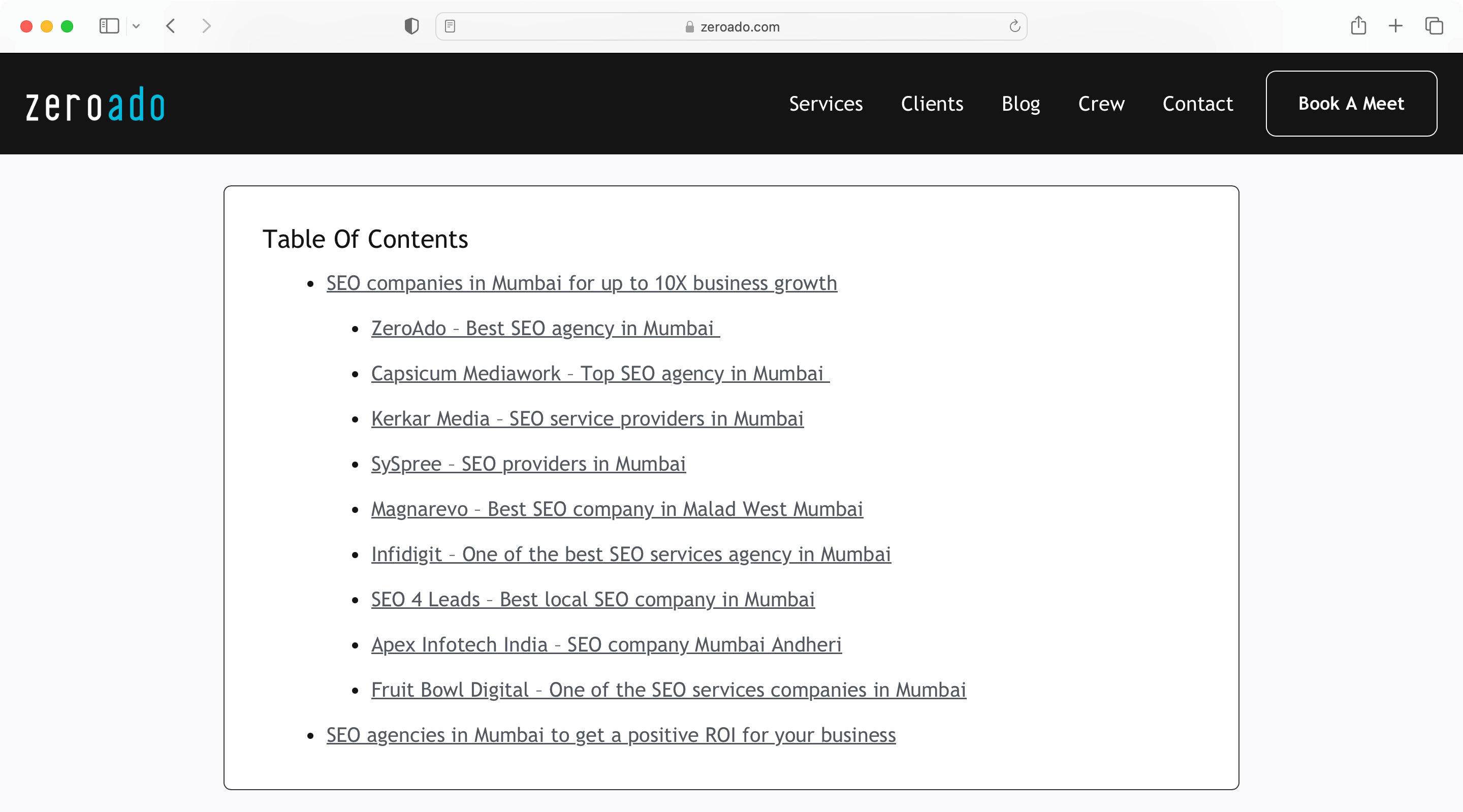Click the privacy shield icon in browser
Image resolution: width=1463 pixels, height=812 pixels.
(x=412, y=26)
